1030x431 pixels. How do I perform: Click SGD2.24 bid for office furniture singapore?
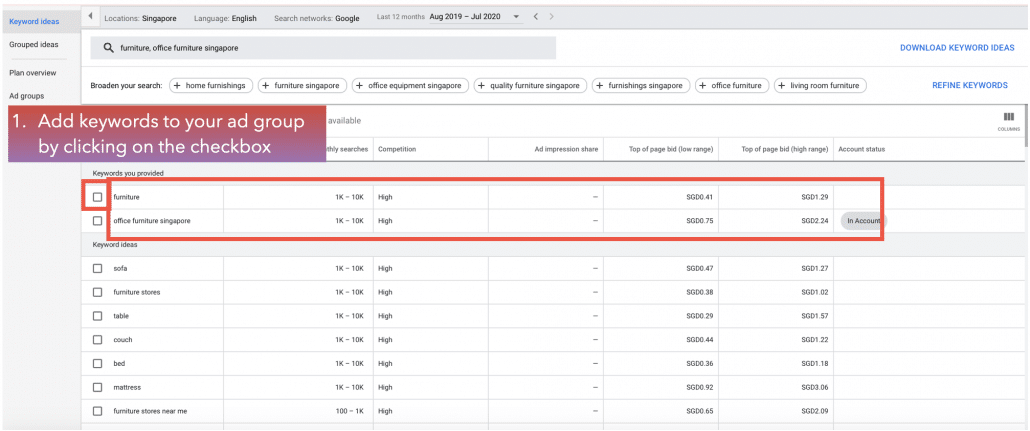click(x=815, y=221)
